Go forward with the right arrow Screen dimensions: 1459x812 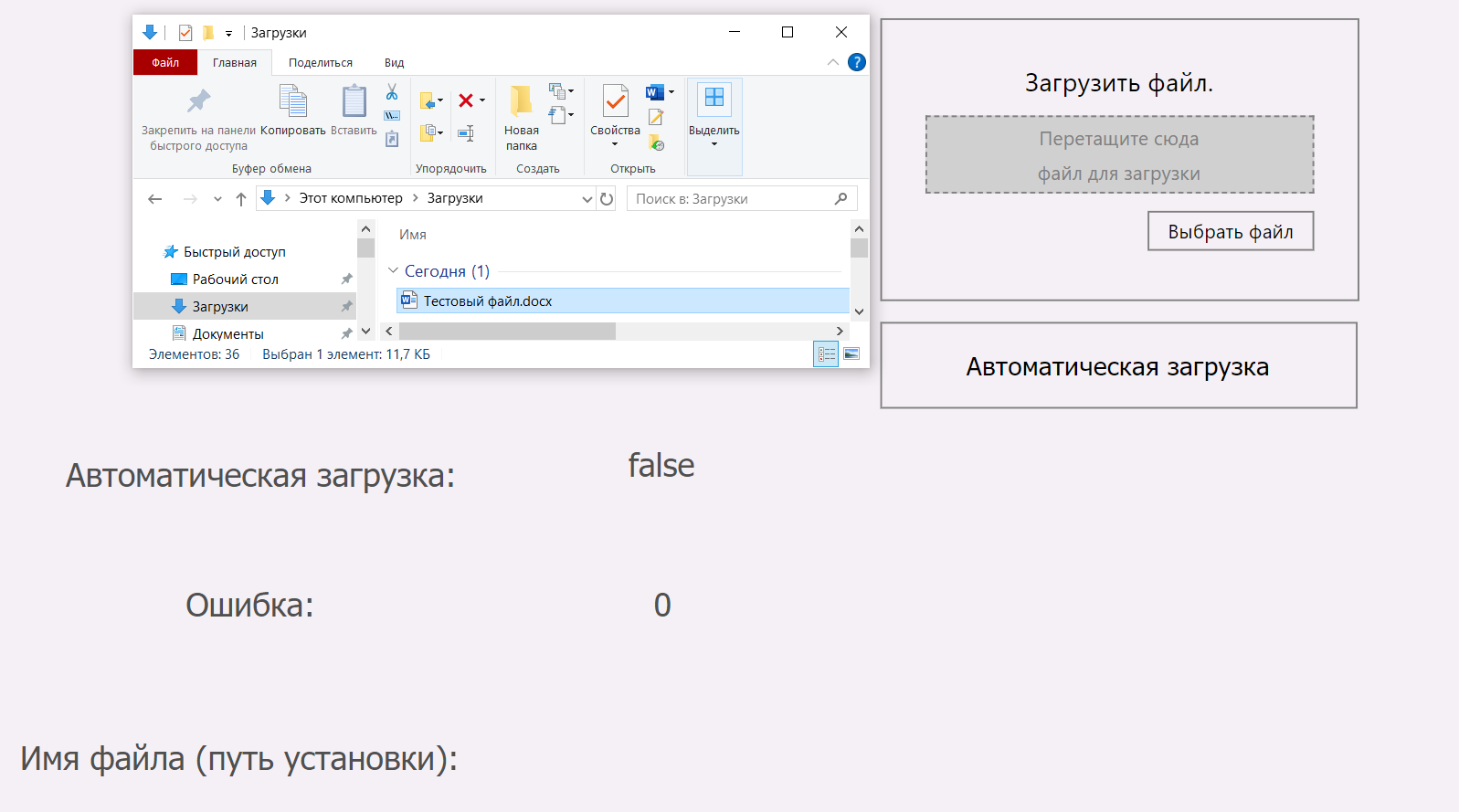point(190,199)
